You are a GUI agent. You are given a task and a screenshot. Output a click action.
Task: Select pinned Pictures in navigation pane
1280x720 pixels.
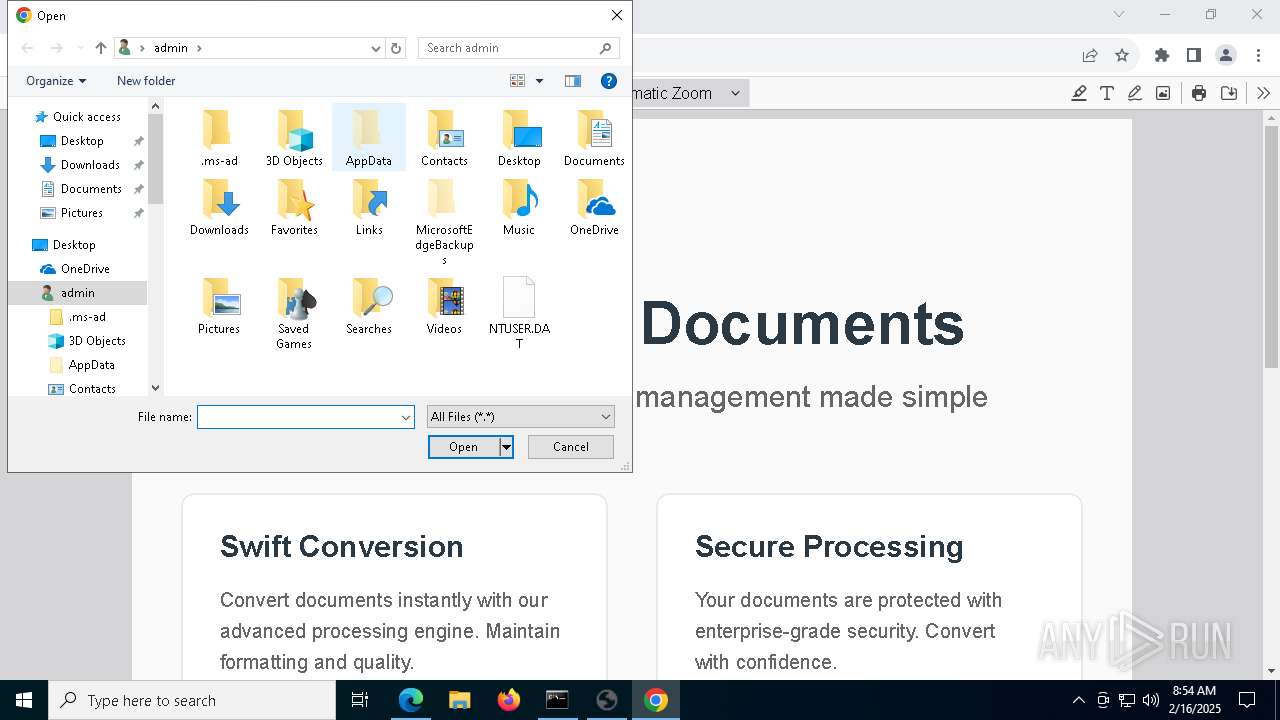[82, 213]
